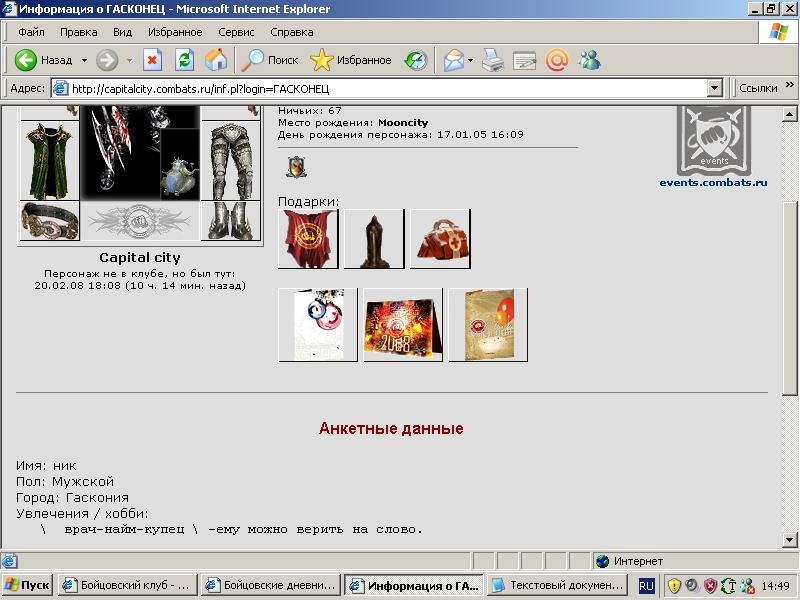800x600 pixels.
Task: Click the events shield logo image
Action: 714,139
